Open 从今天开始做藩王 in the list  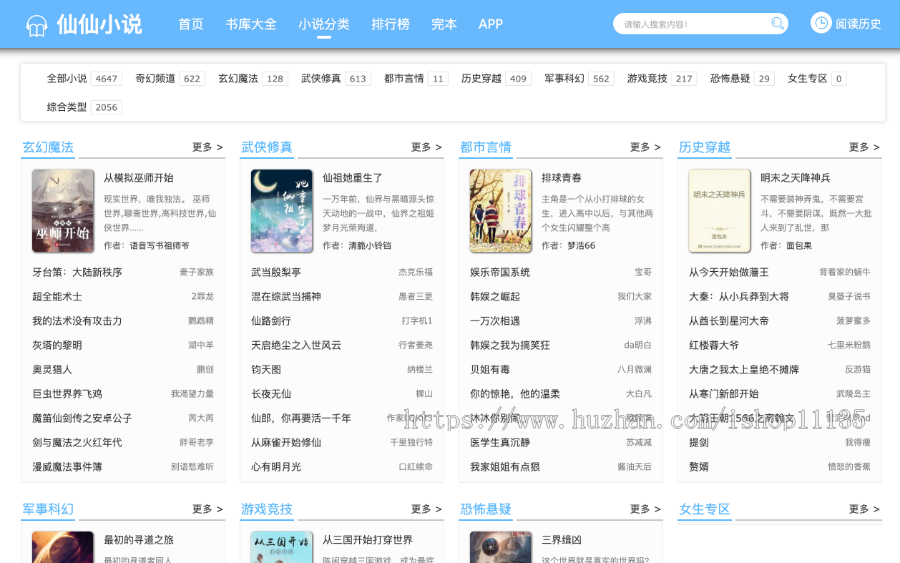point(728,272)
